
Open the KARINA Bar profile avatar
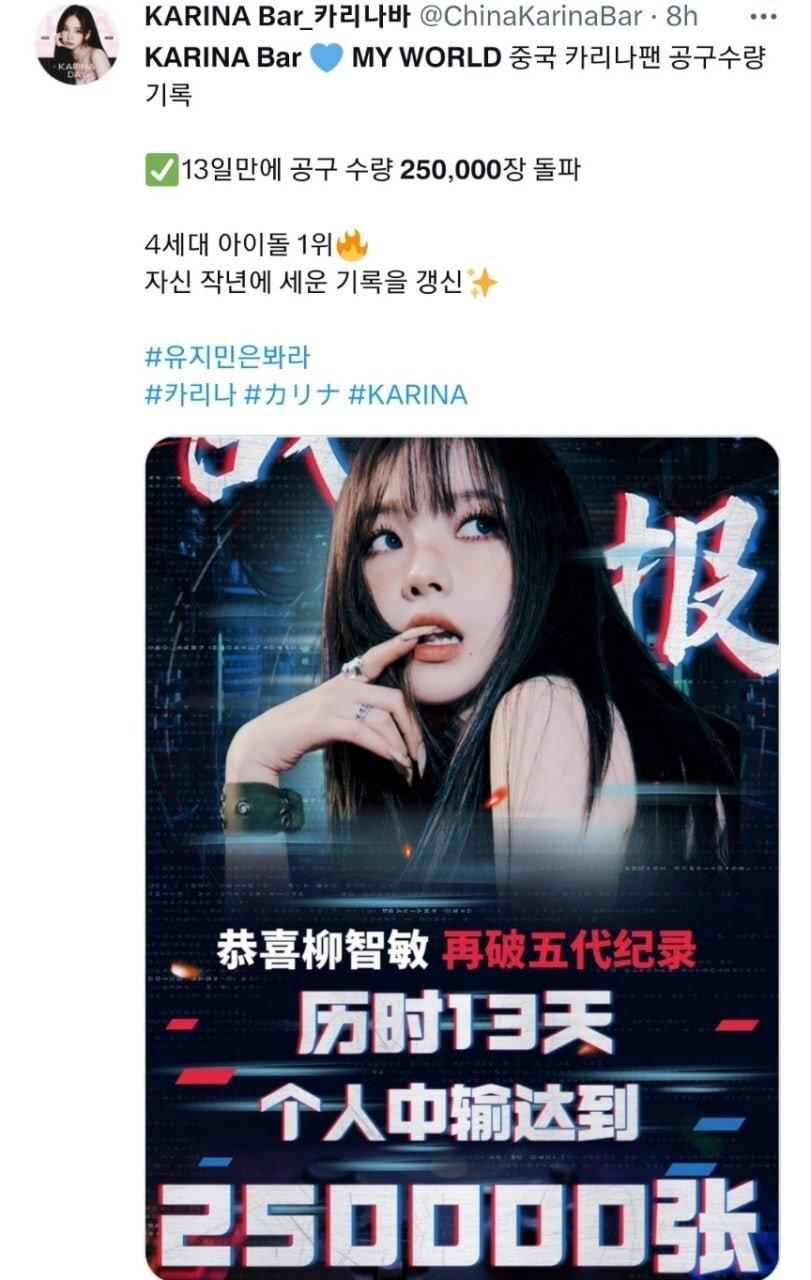point(77,44)
